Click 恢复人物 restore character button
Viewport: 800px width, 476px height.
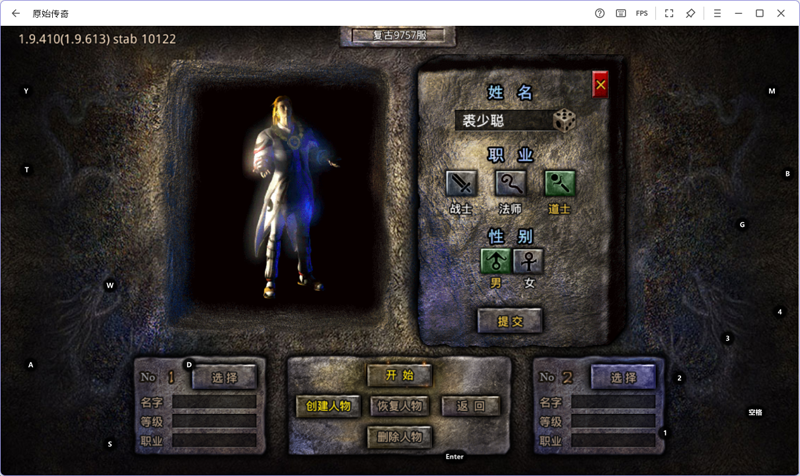[x=399, y=406]
